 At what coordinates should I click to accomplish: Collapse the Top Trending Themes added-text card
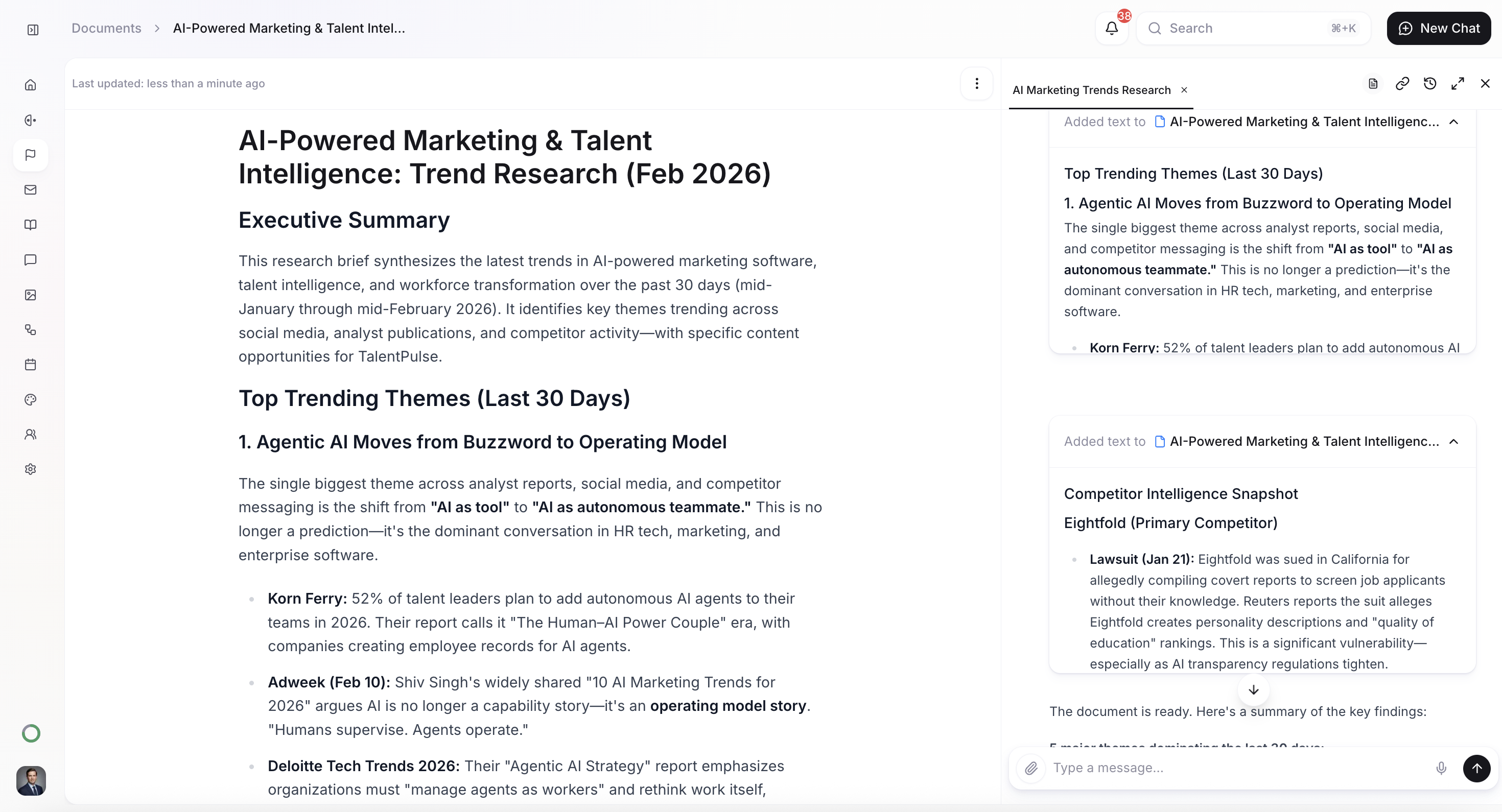pyautogui.click(x=1453, y=122)
